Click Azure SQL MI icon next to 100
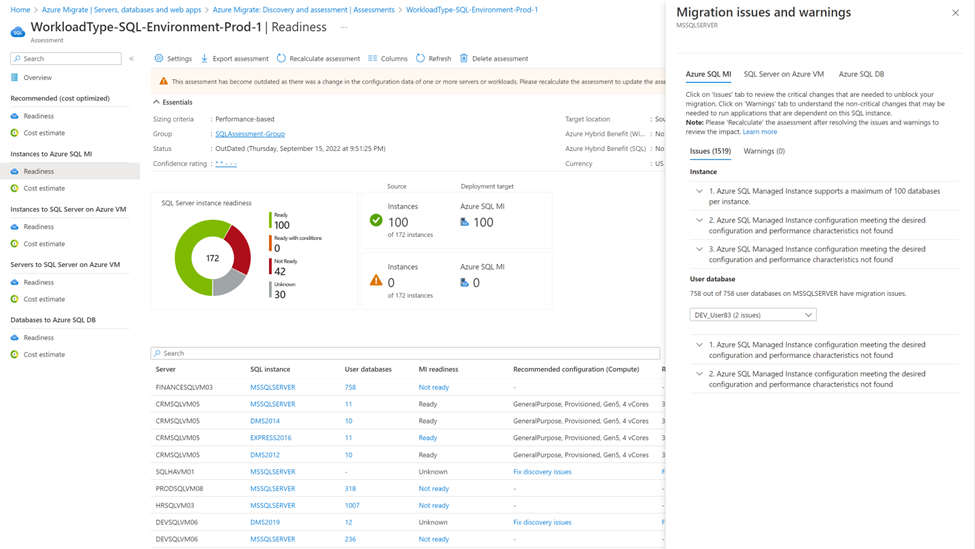This screenshot has height=549, width=975. click(464, 222)
